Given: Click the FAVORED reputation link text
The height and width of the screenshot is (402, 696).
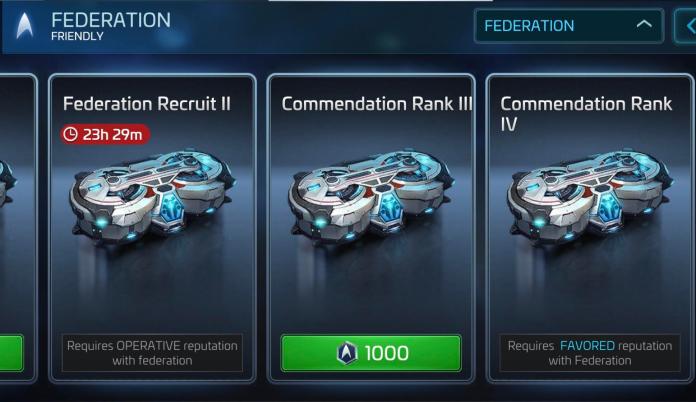Looking at the screenshot, I should point(587,346).
